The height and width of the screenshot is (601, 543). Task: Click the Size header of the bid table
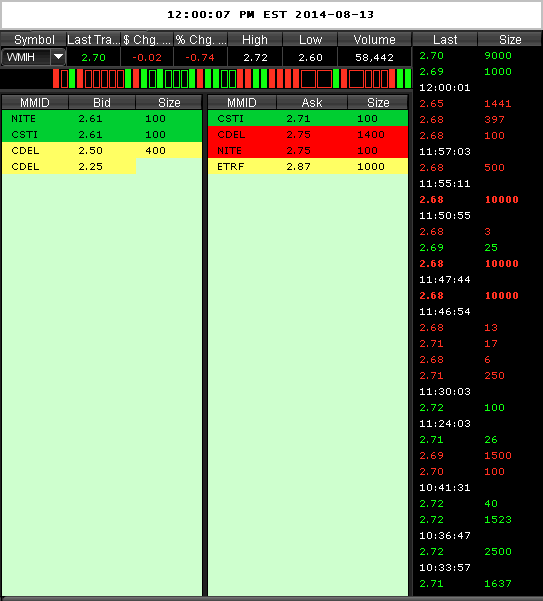pyautogui.click(x=169, y=102)
